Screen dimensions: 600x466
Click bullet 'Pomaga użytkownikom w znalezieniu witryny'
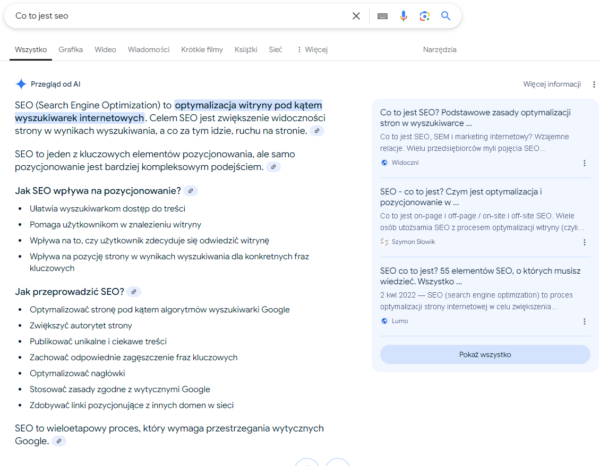115,225
